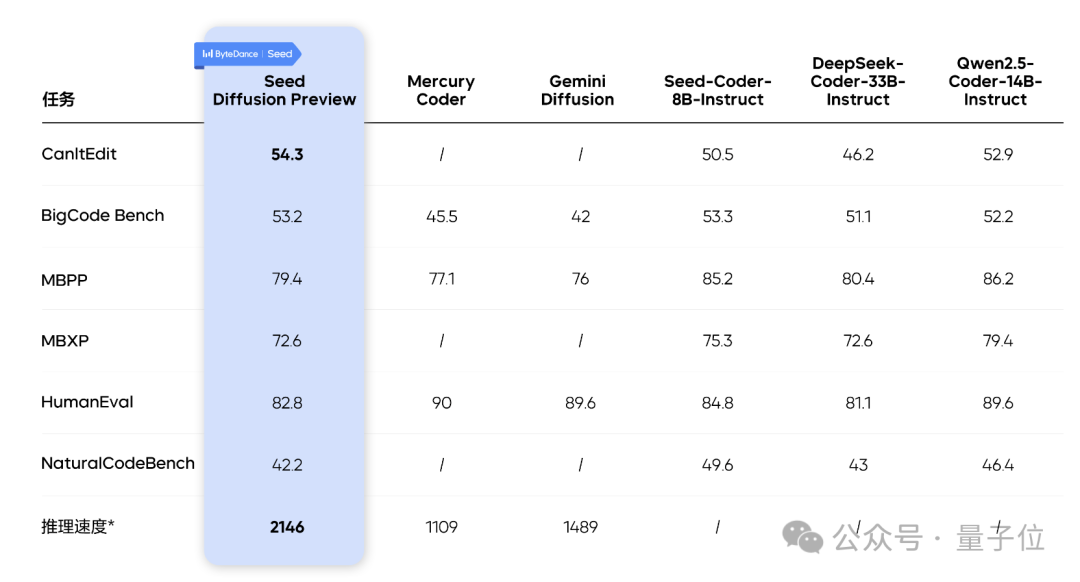1080x582 pixels.
Task: Click the 推理速度* row label
Action: click(x=78, y=527)
